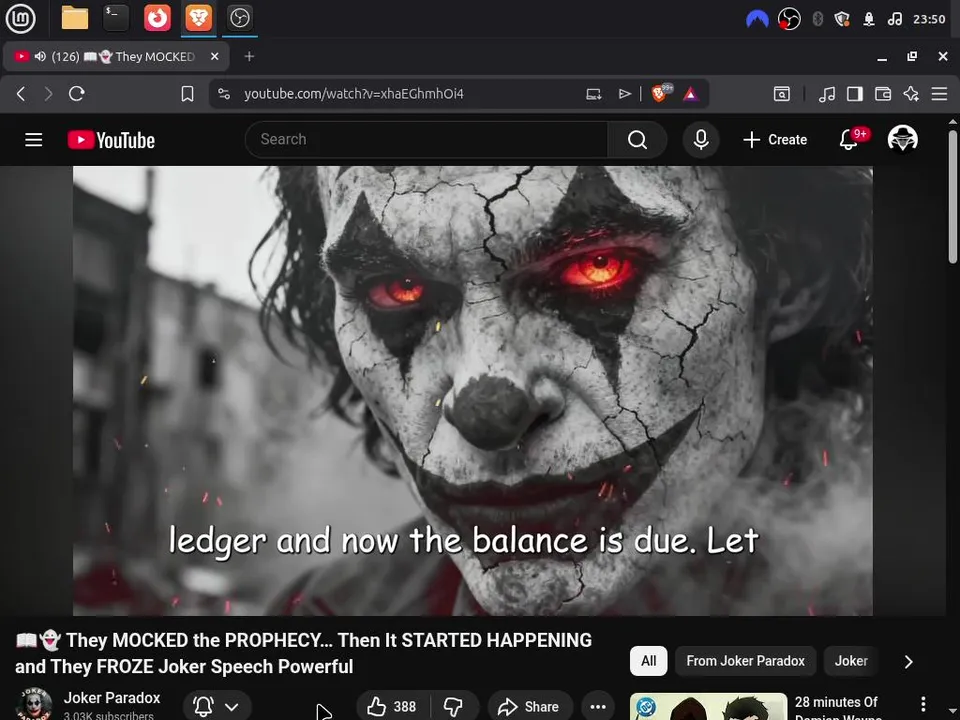
Task: Open the 28 minutes Of recommended video thumbnail
Action: coord(708,707)
